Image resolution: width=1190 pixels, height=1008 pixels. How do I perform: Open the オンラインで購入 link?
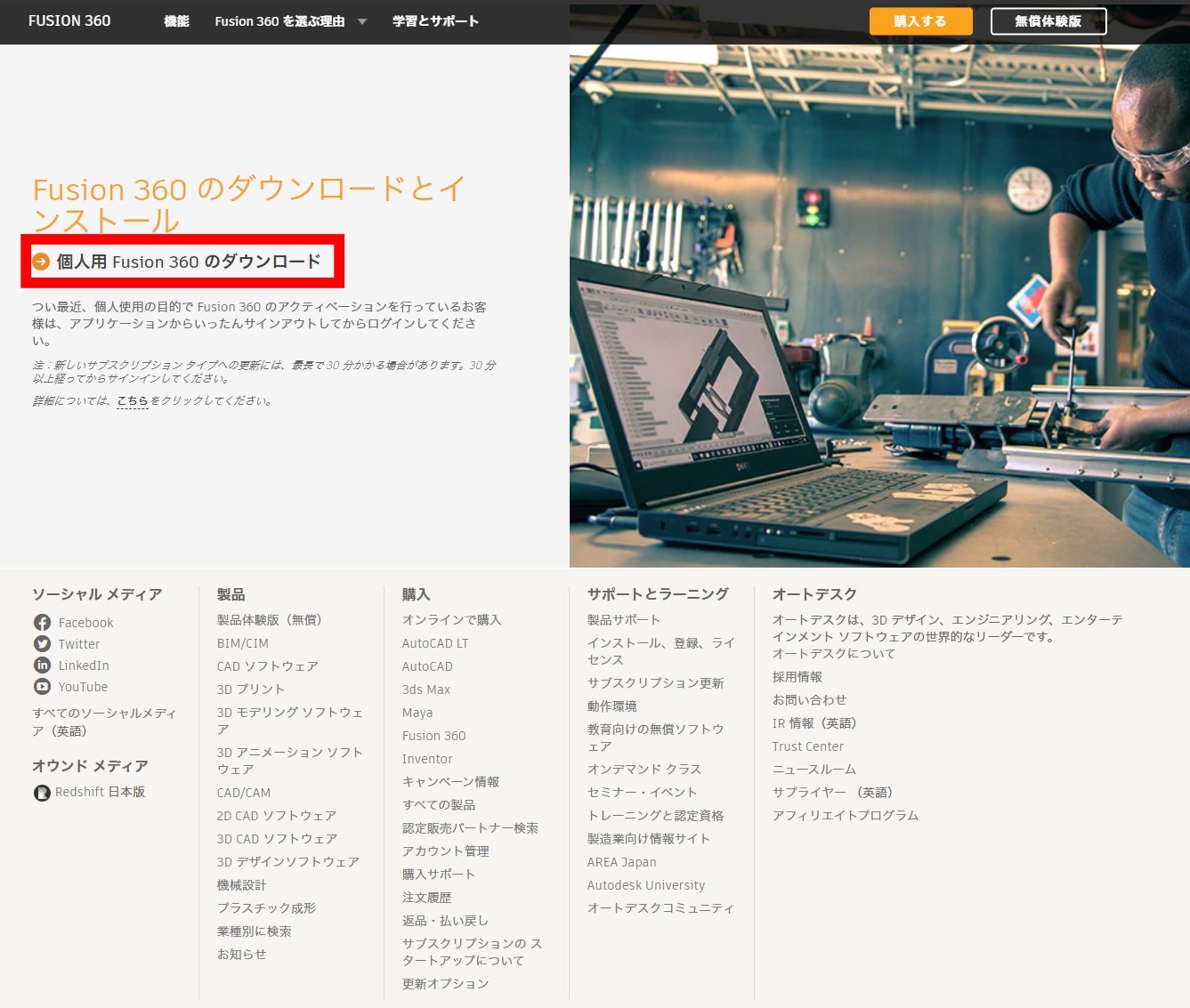point(451,620)
